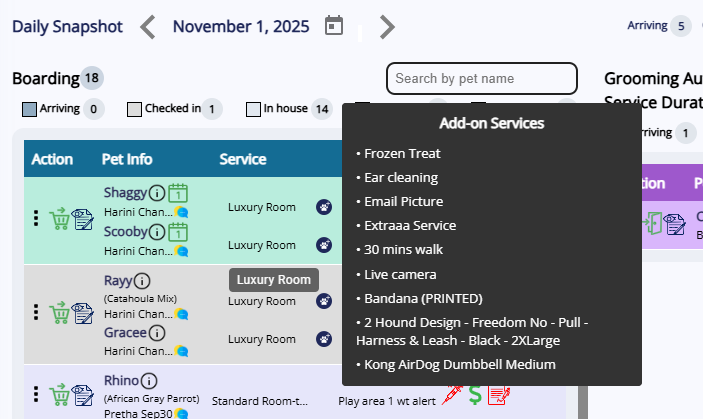Toggle the Checked in filter checkbox
703x419 pixels.
pyautogui.click(x=134, y=109)
